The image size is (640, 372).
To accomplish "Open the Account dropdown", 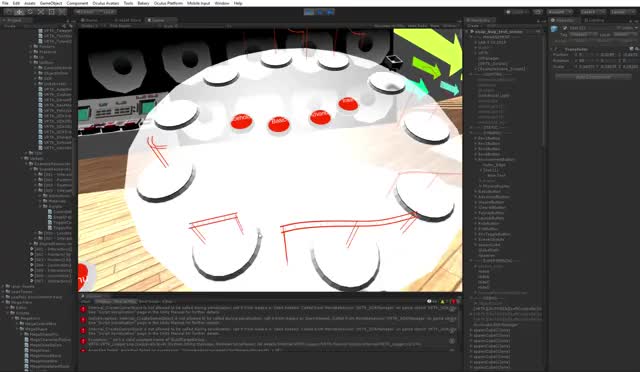I will 560,12.
